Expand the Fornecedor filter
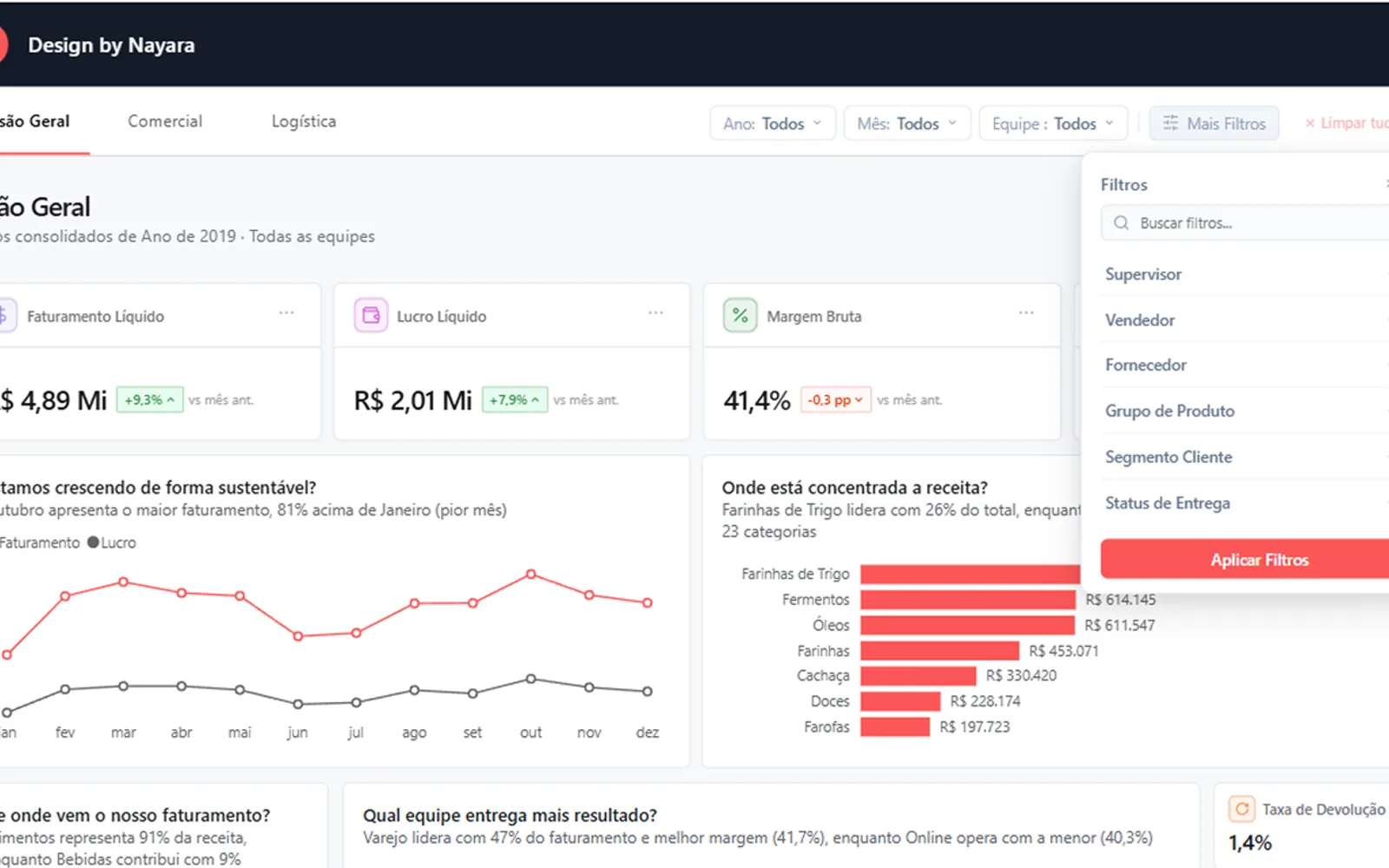 click(1245, 365)
